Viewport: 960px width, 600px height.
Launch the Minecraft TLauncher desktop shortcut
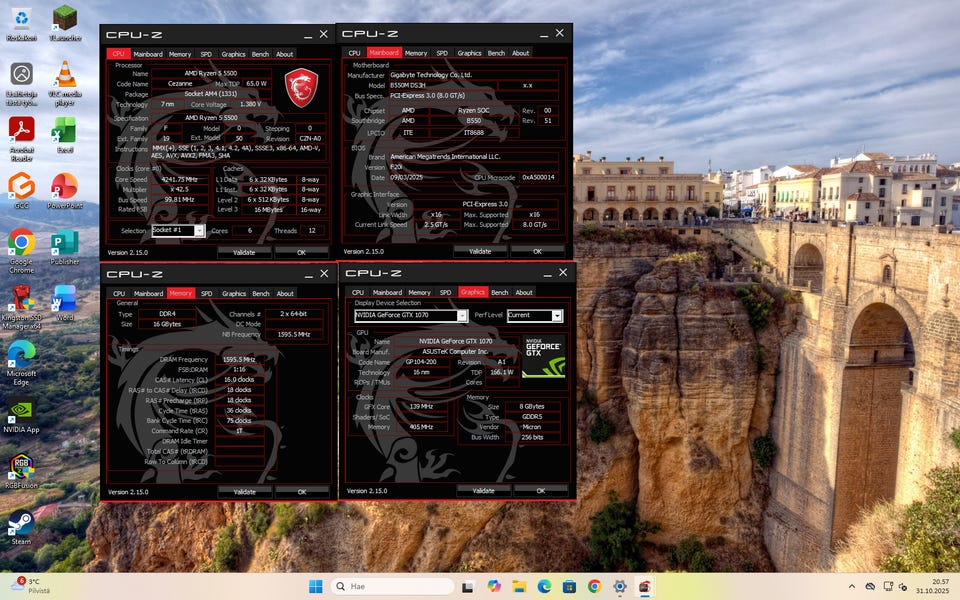(x=65, y=23)
